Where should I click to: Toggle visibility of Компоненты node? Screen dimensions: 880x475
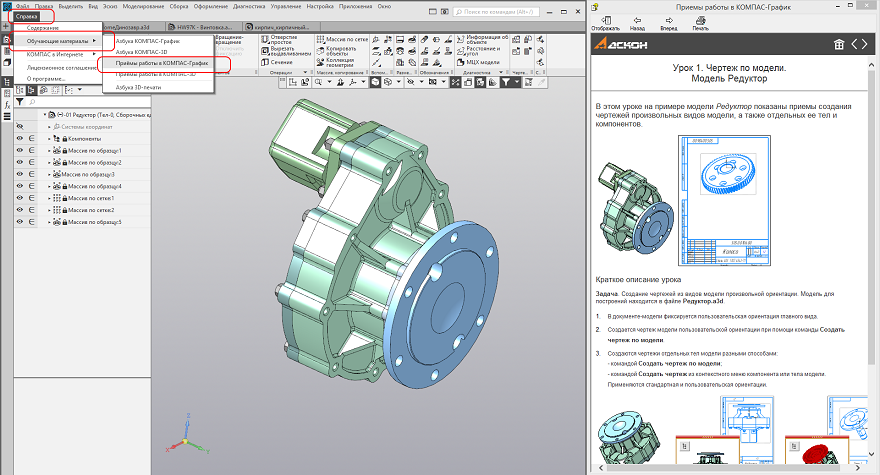tap(20, 138)
